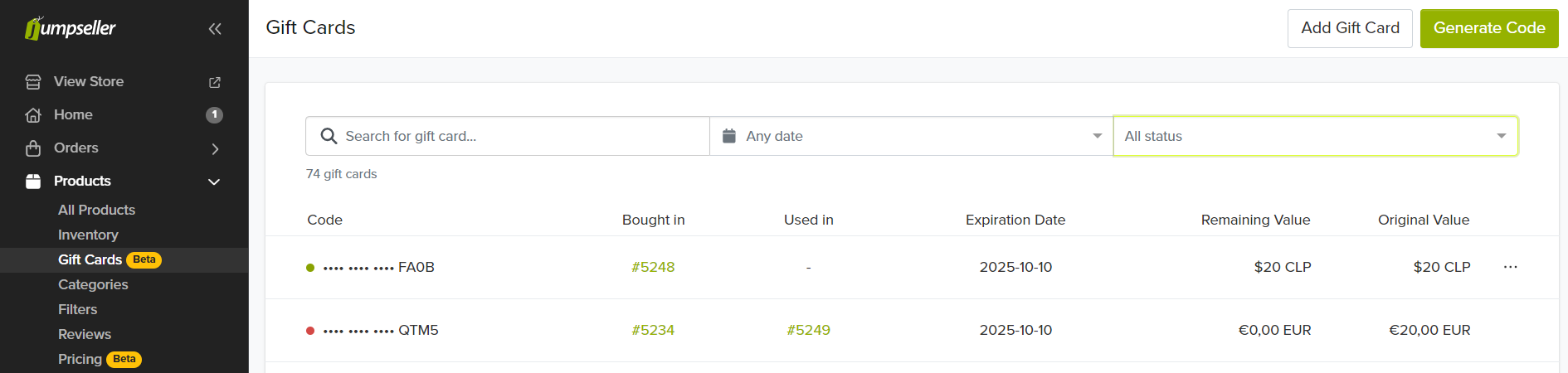
Task: Click the search magnifier icon
Action: [x=329, y=136]
